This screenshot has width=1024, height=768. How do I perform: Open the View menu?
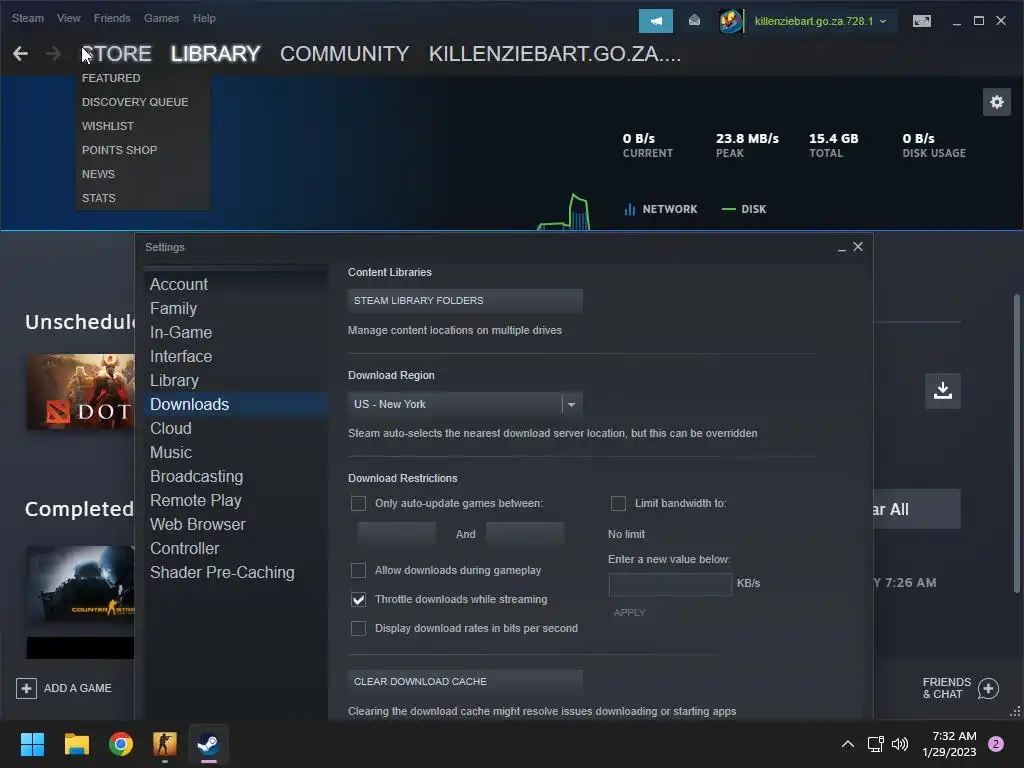69,18
